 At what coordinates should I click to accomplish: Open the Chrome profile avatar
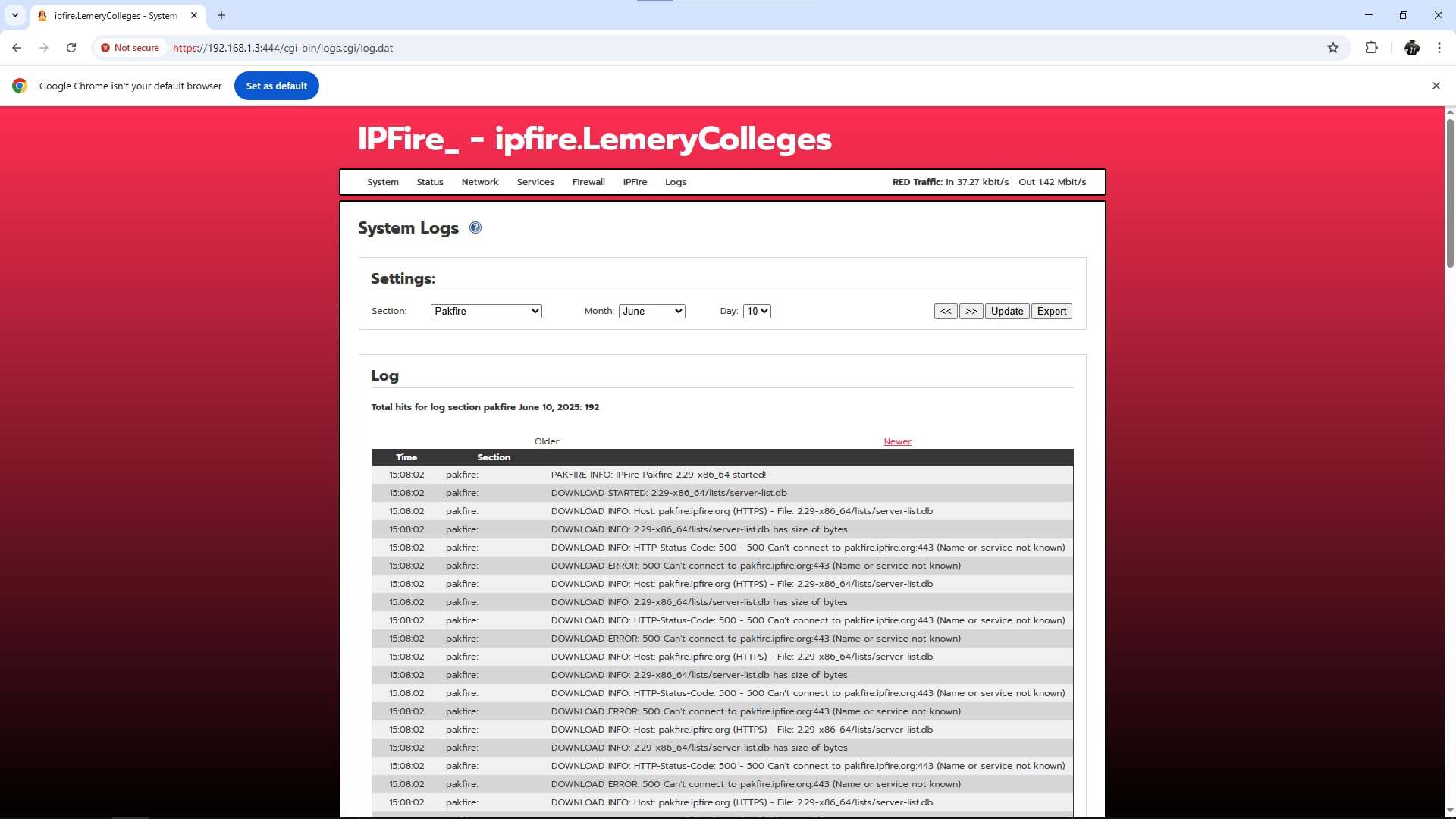tap(1411, 48)
